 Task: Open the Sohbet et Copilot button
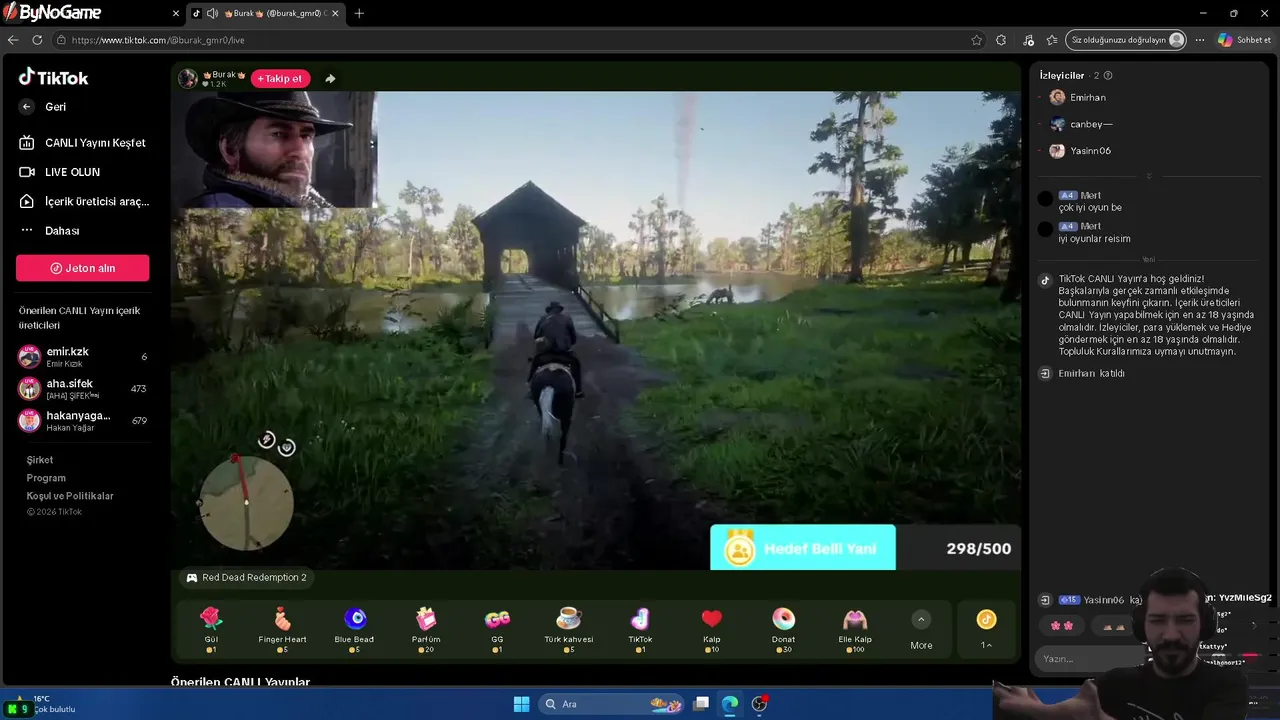point(1243,40)
